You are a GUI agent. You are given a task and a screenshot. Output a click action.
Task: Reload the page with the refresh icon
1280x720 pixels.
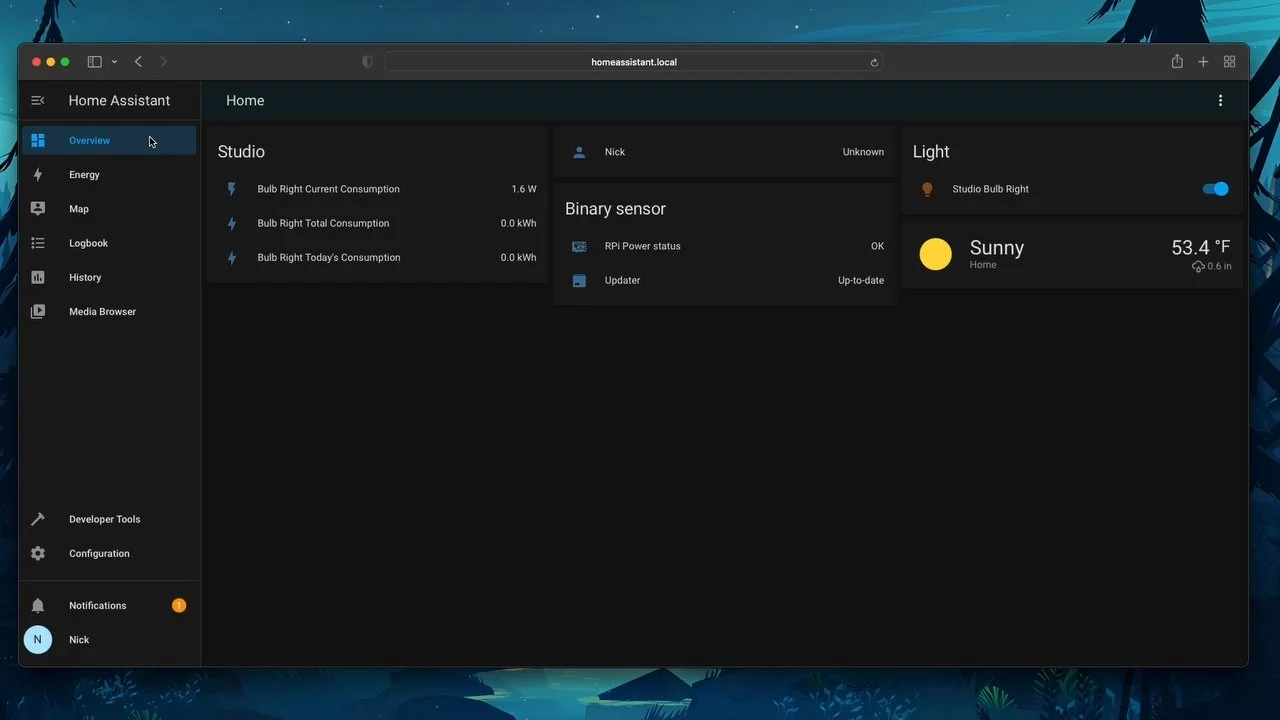874,62
